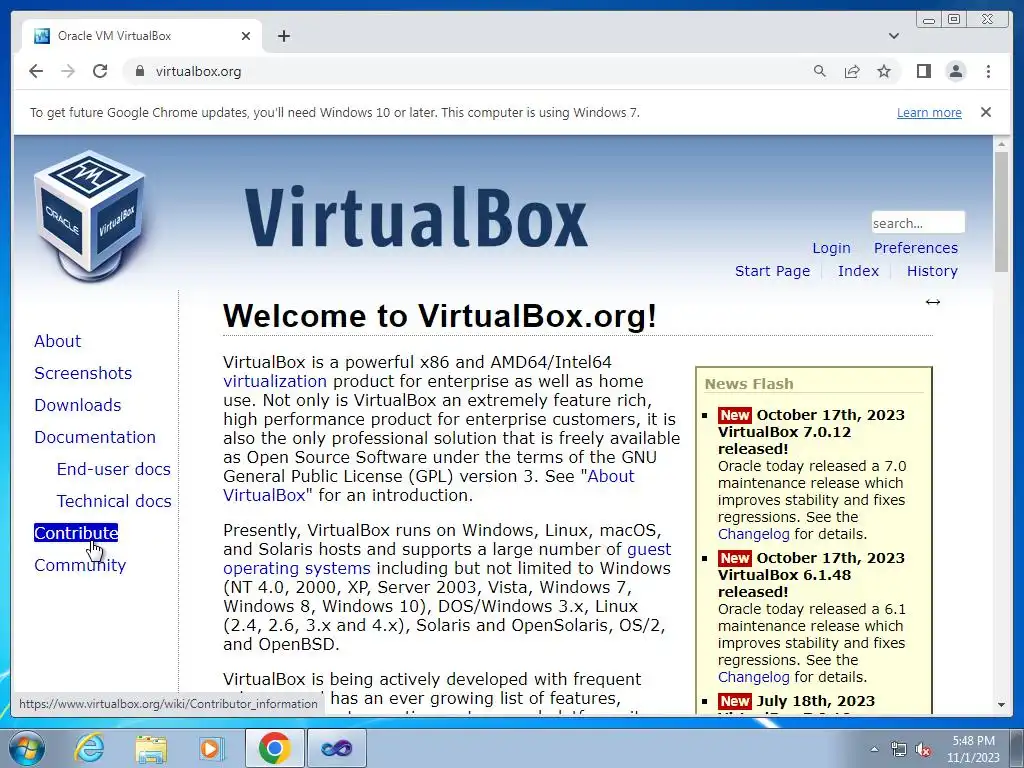Screen dimensions: 1024x768
Task: Go back to the previous page
Action: coord(36,71)
